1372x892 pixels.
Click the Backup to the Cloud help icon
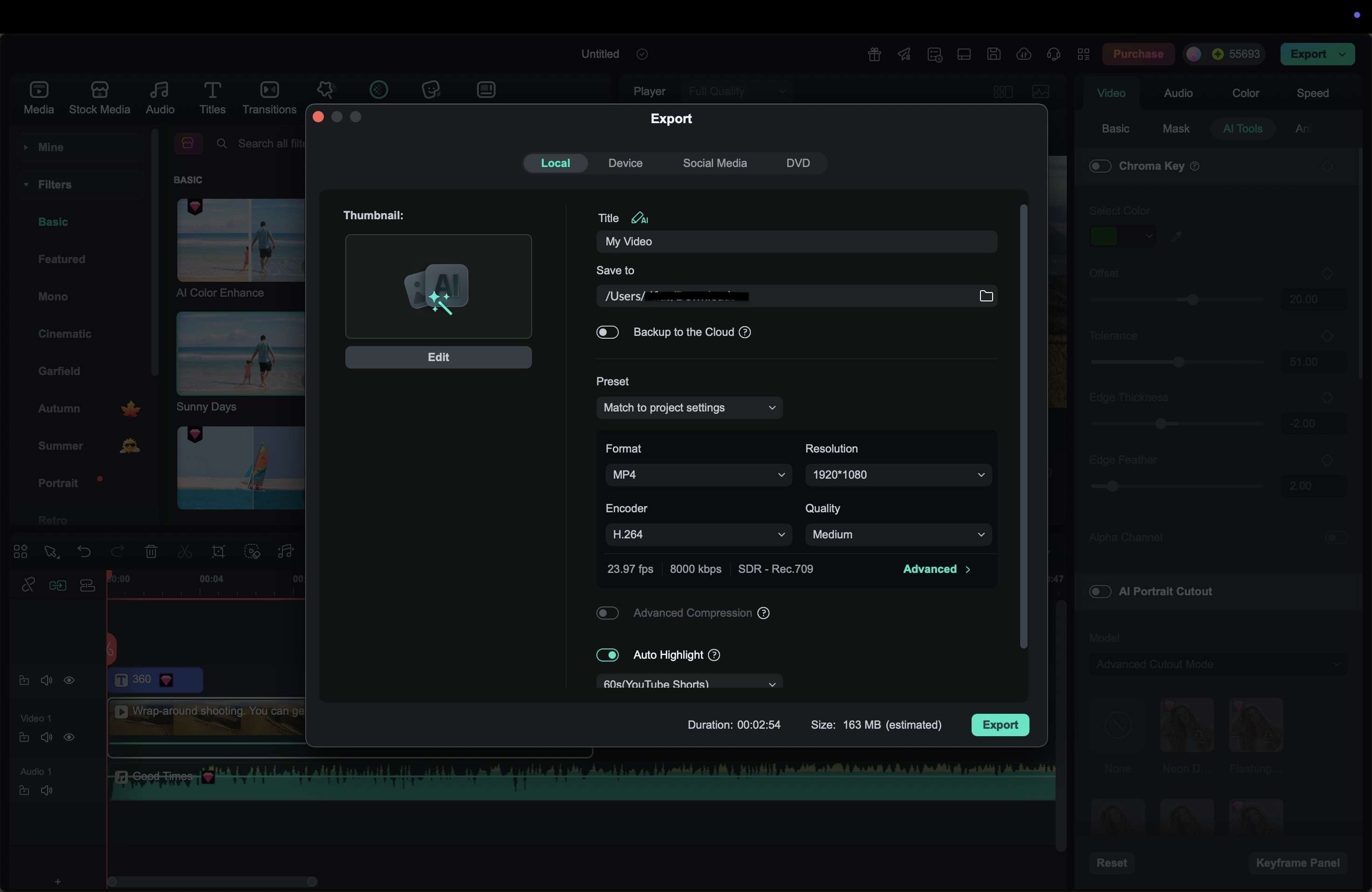pos(745,333)
